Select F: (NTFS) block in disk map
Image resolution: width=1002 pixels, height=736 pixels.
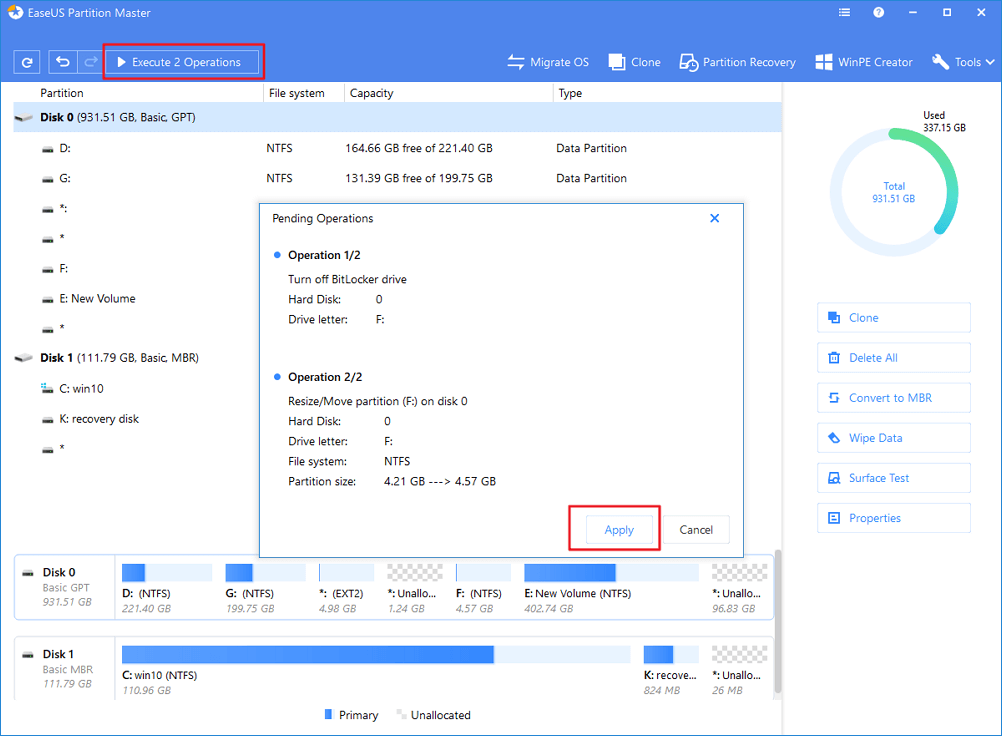[x=483, y=588]
